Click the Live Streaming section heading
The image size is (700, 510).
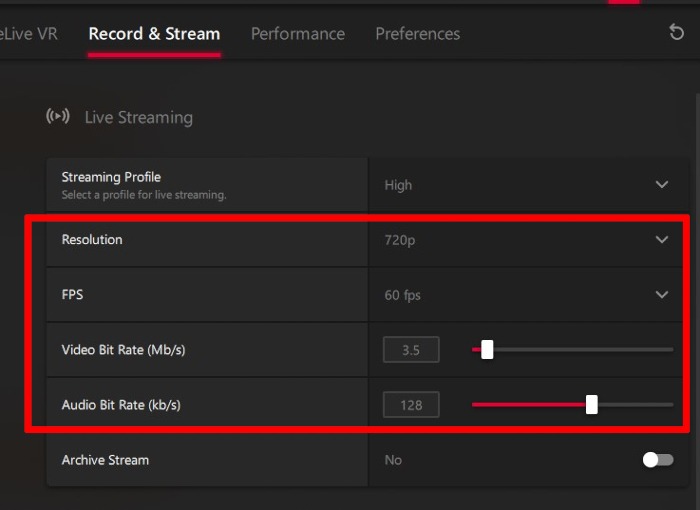click(x=139, y=117)
